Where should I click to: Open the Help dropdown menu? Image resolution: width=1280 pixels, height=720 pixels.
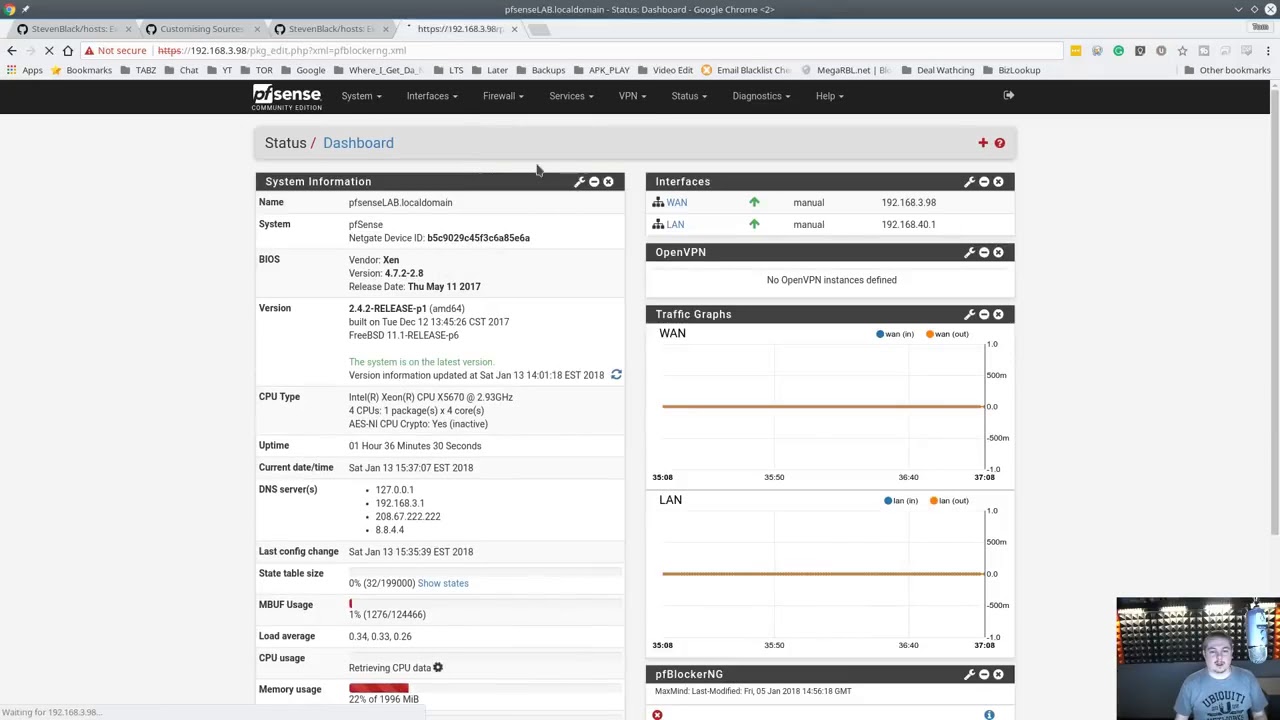point(830,96)
